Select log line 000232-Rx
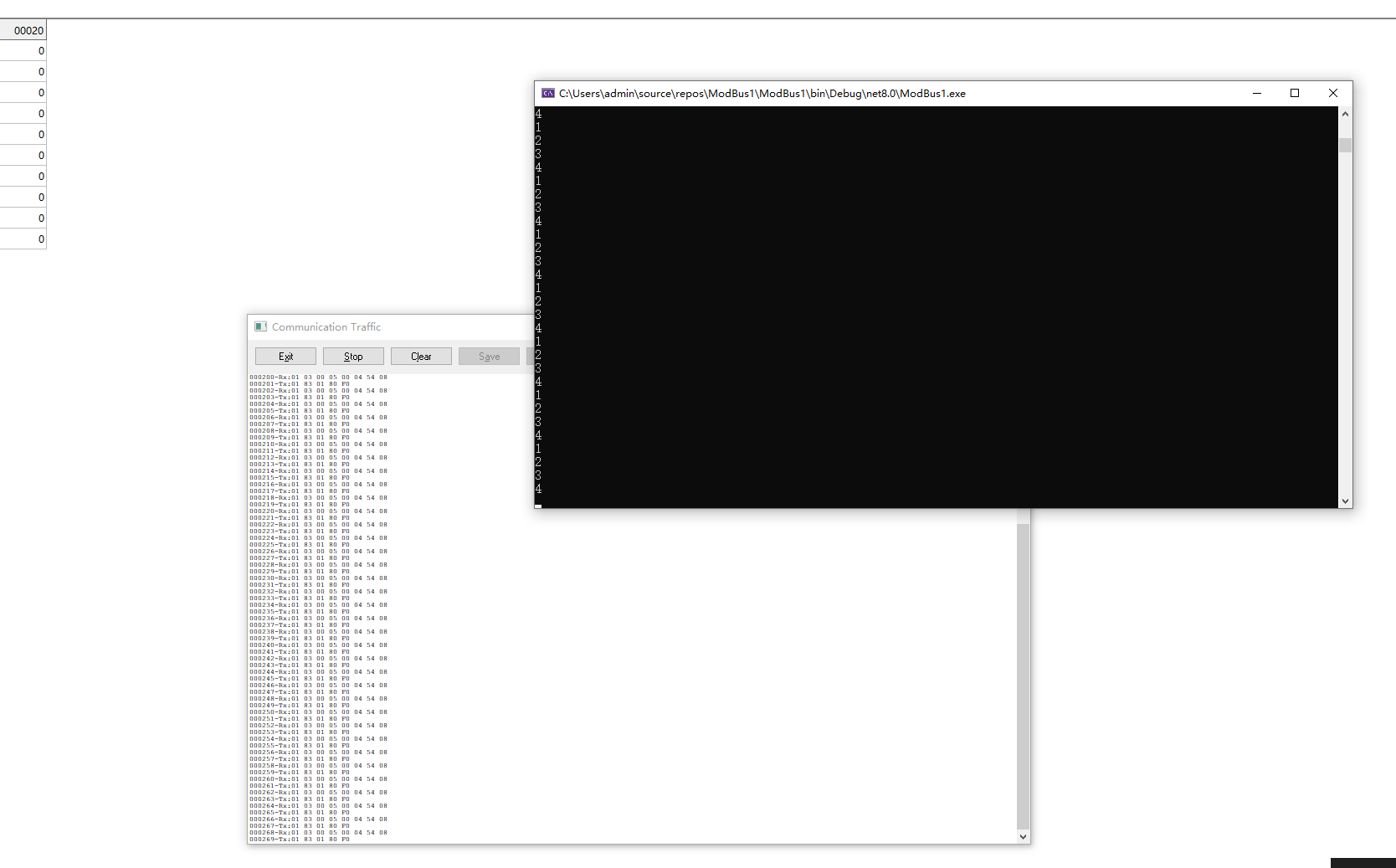 (318, 592)
